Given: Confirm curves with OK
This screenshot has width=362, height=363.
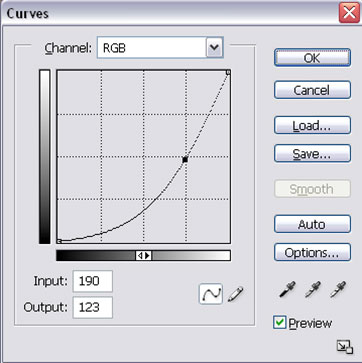Looking at the screenshot, I should point(312,58).
